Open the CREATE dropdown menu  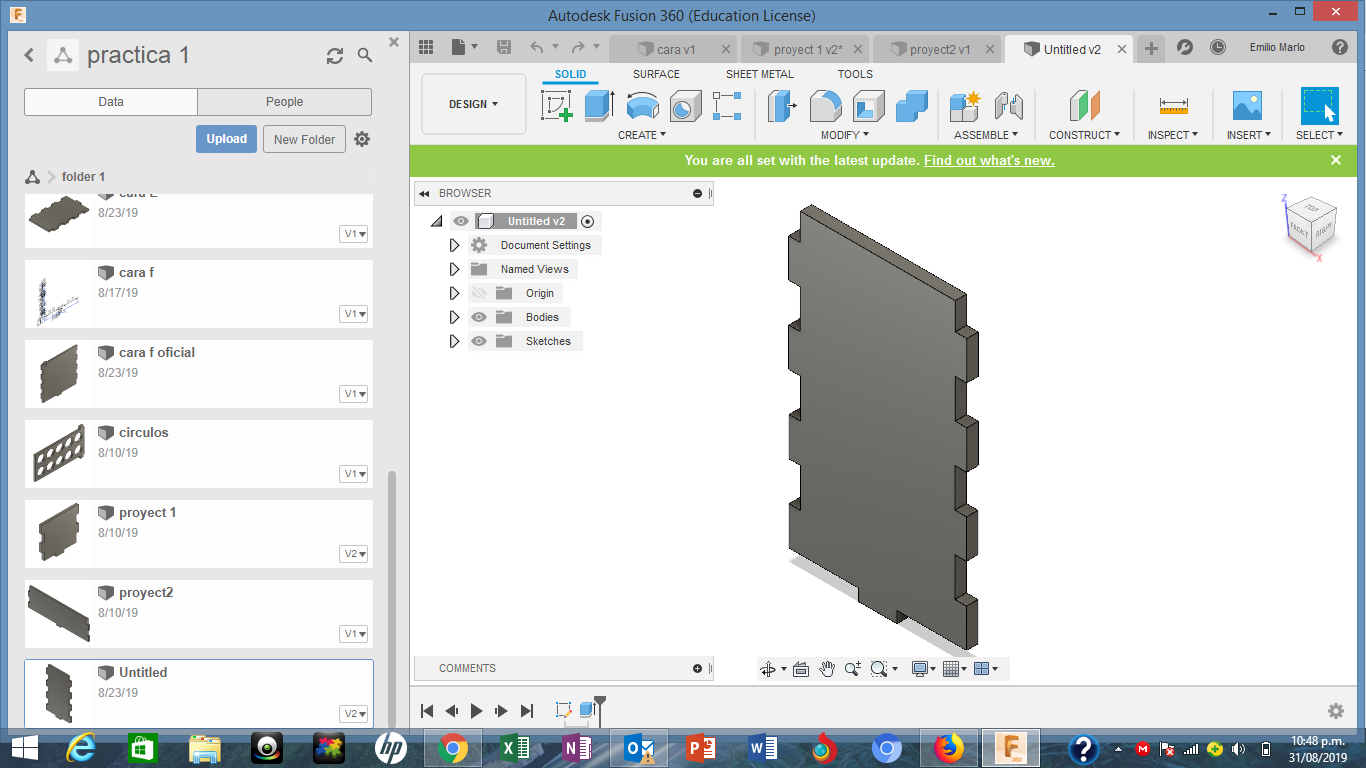641,135
